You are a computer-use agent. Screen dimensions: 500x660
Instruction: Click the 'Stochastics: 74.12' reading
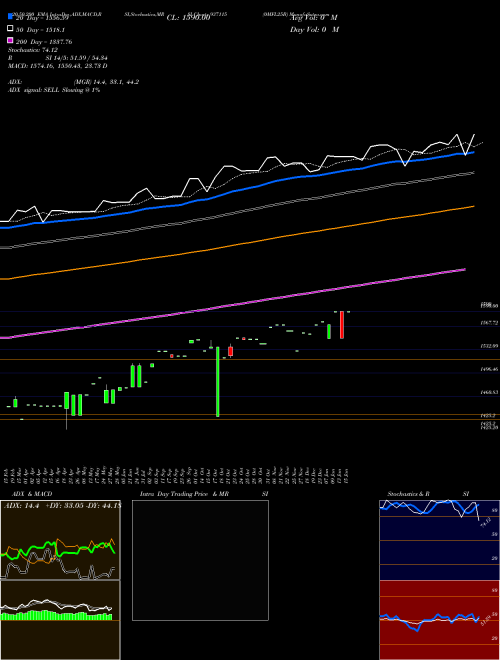tap(33, 50)
